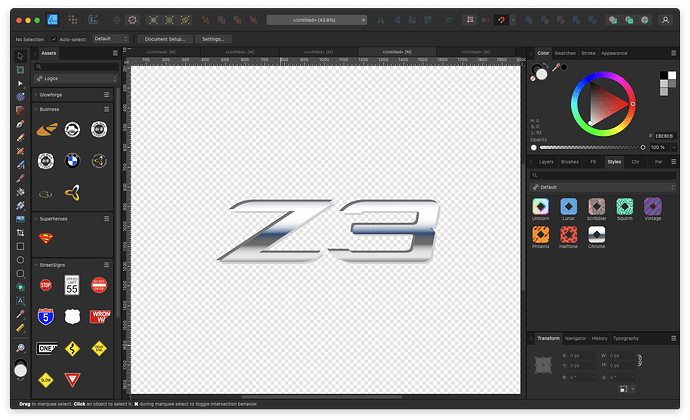Collapse the Superheroes asset subcategory
Screen dimensions: 690x420
point(36,219)
